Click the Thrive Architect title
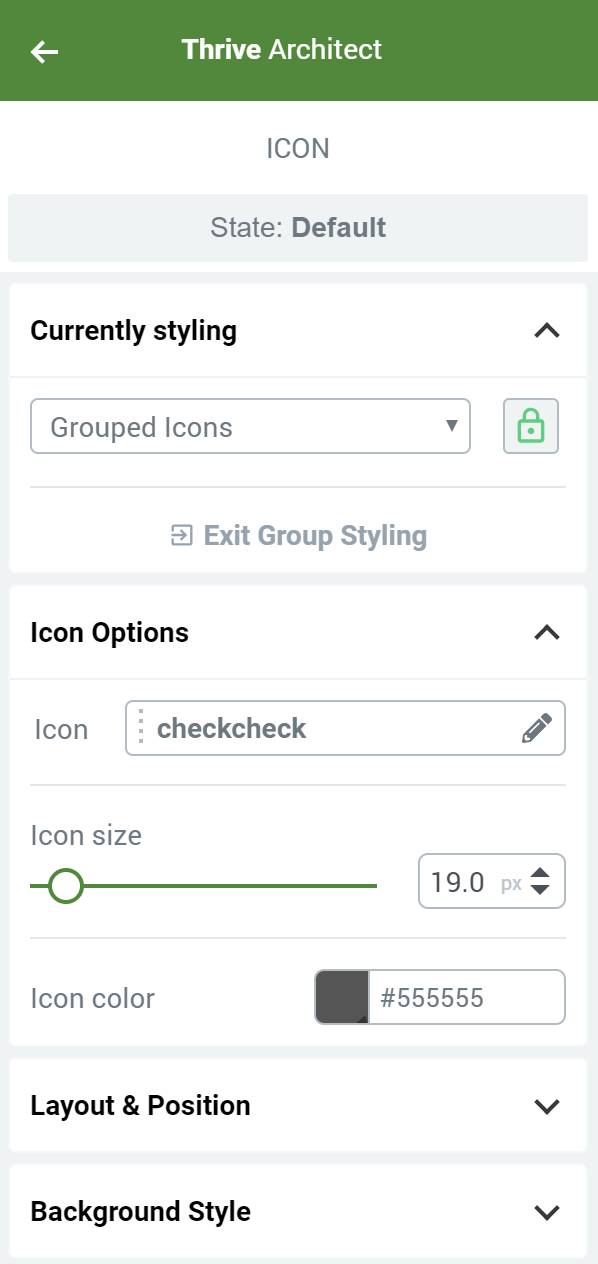Image resolution: width=598 pixels, height=1264 pixels. tap(282, 50)
